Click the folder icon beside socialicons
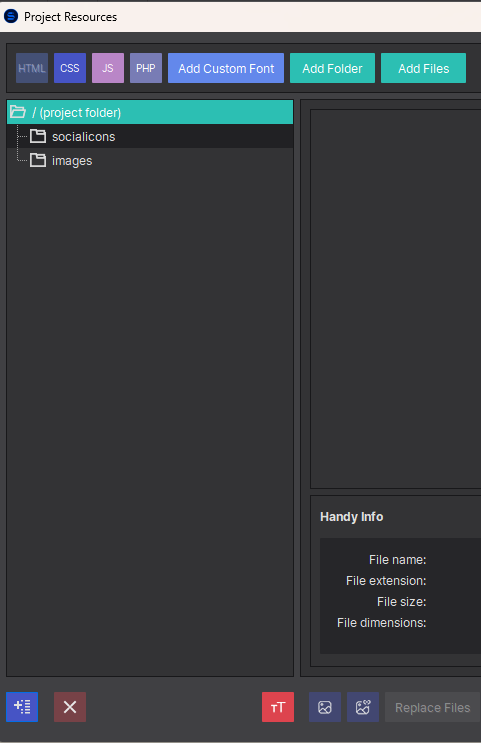This screenshot has height=743, width=481. pyautogui.click(x=38, y=136)
